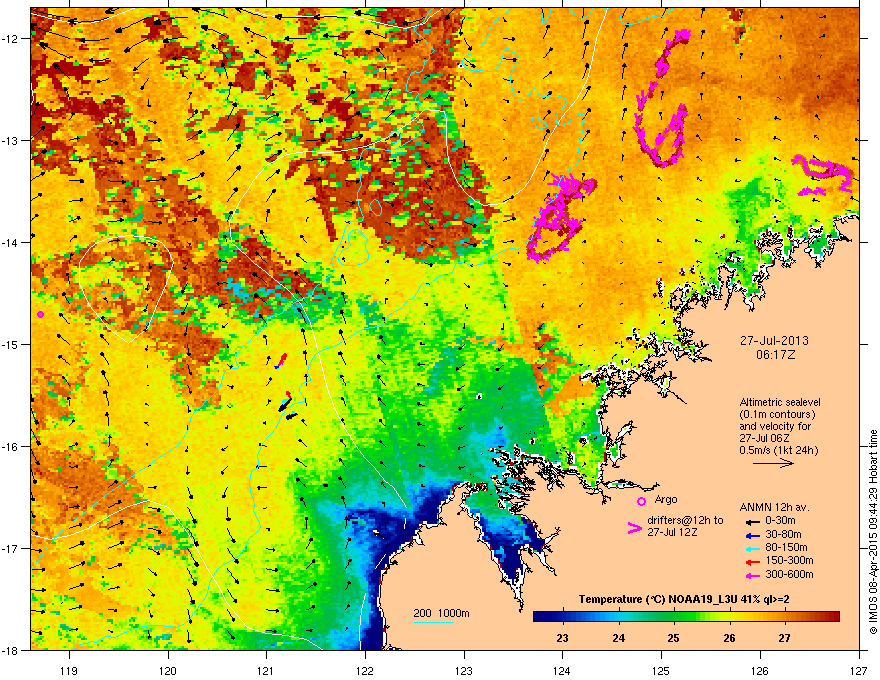Click the 'Argo' legend label
Viewport: 880px width, 680px height.
666,499
